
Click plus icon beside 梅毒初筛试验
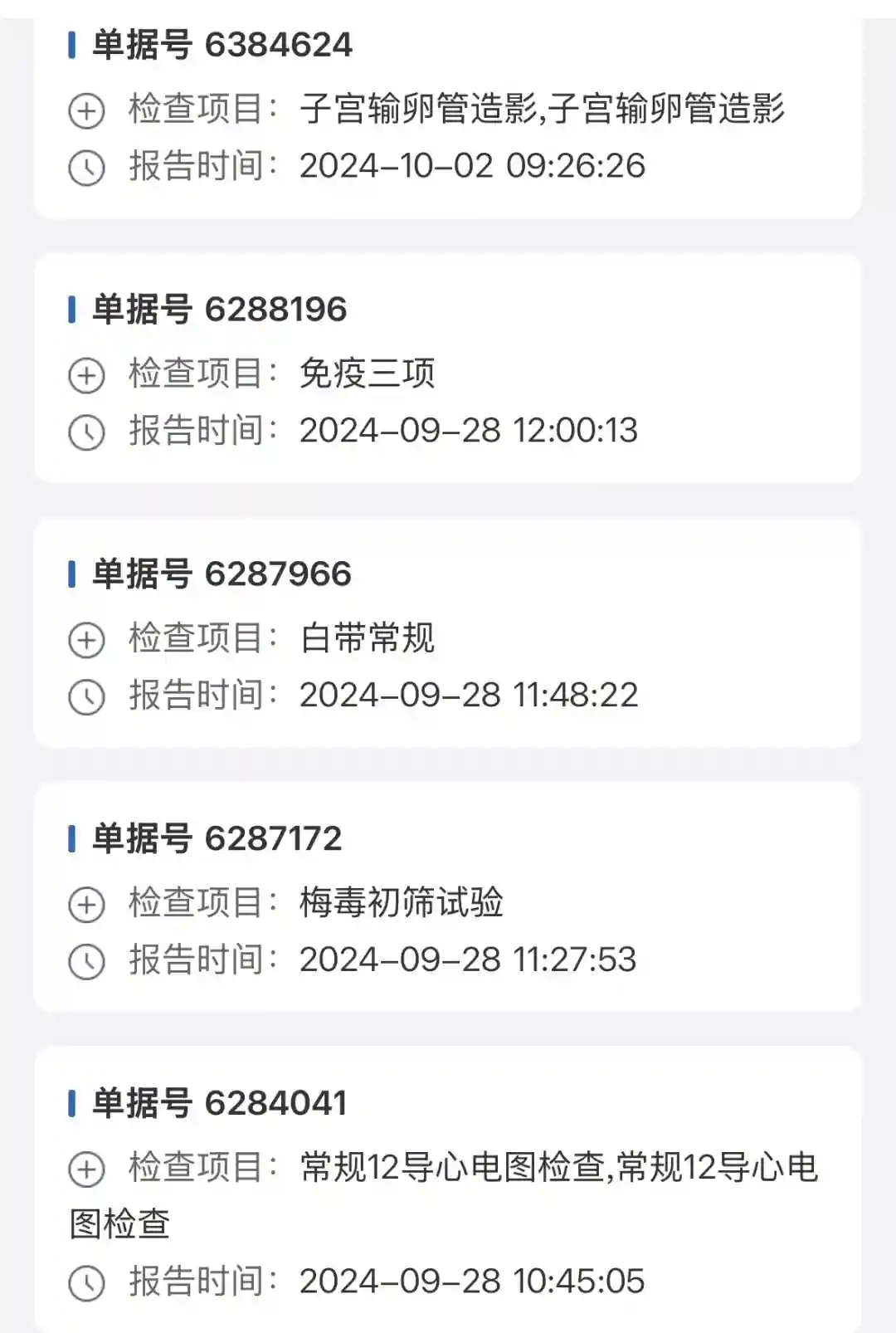(x=86, y=905)
